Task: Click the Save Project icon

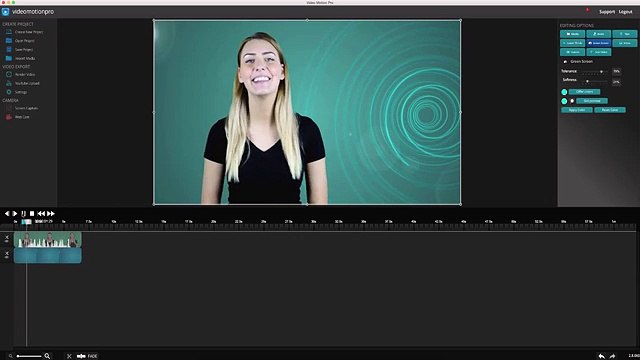Action: (9, 49)
